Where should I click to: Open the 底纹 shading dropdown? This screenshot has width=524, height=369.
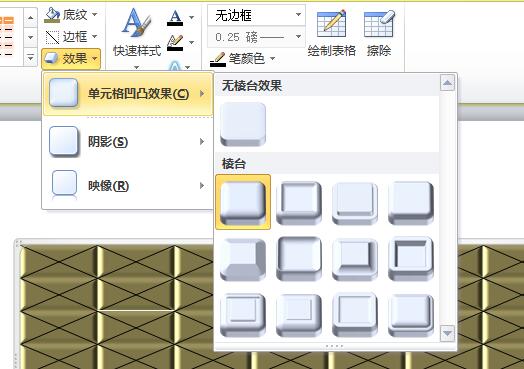point(95,14)
